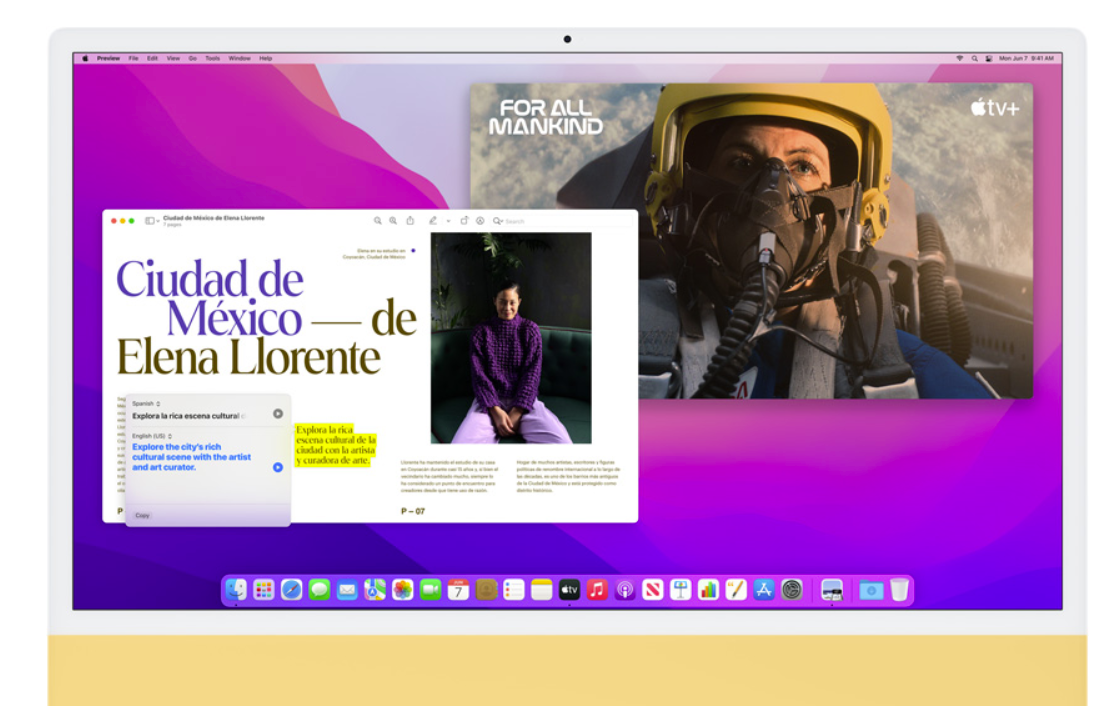Screen dimensions: 1094x706
Task: Open the Mail app in the Dock
Action: click(x=347, y=590)
